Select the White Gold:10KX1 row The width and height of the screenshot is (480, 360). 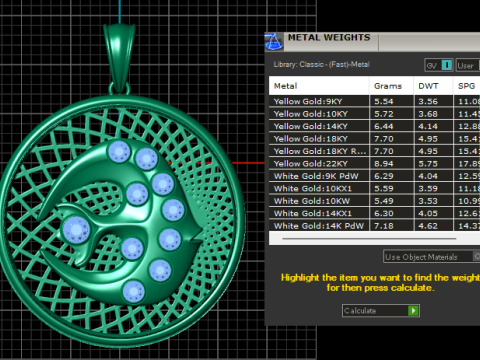375,189
